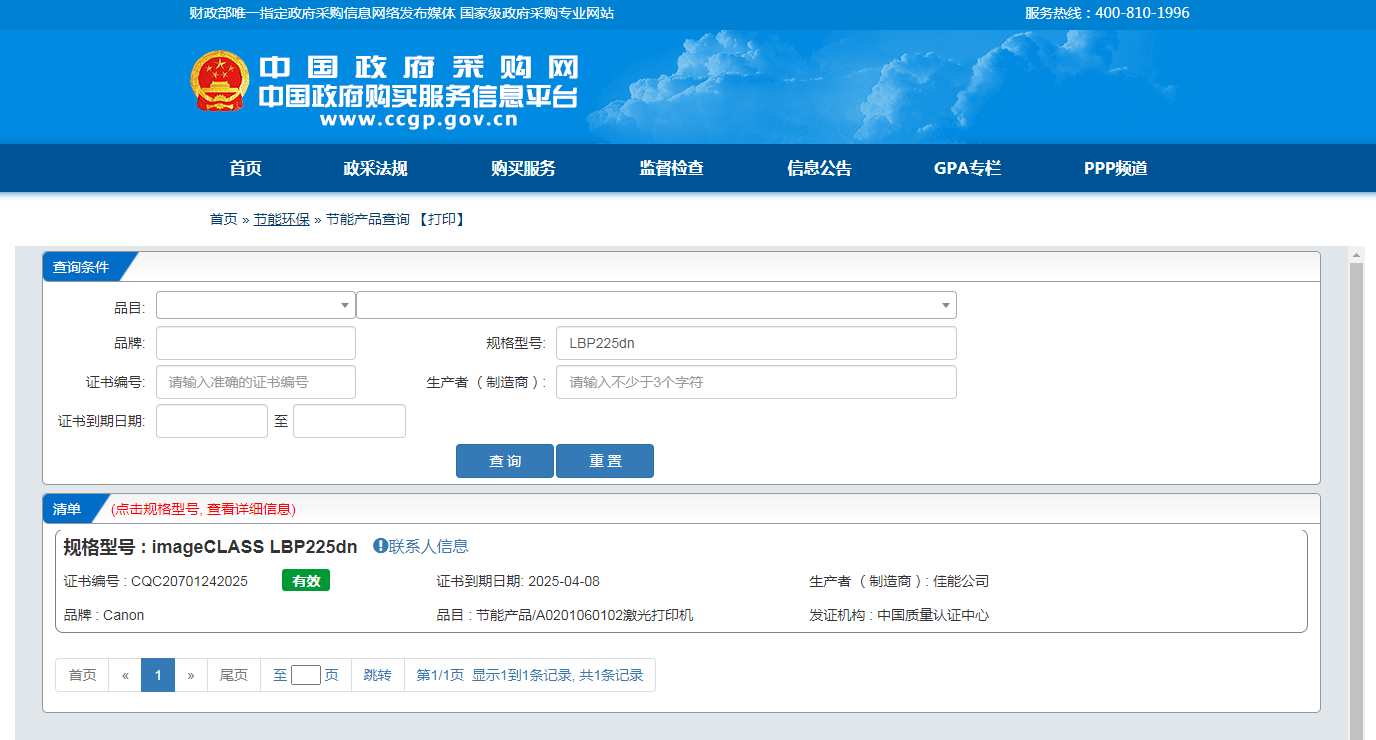Open the first 品目 category dropdown
Screen dimensions: 1376x740
[256, 305]
